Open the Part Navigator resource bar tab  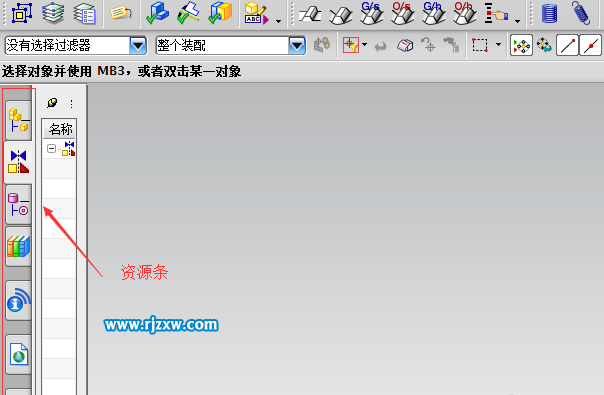click(x=18, y=204)
